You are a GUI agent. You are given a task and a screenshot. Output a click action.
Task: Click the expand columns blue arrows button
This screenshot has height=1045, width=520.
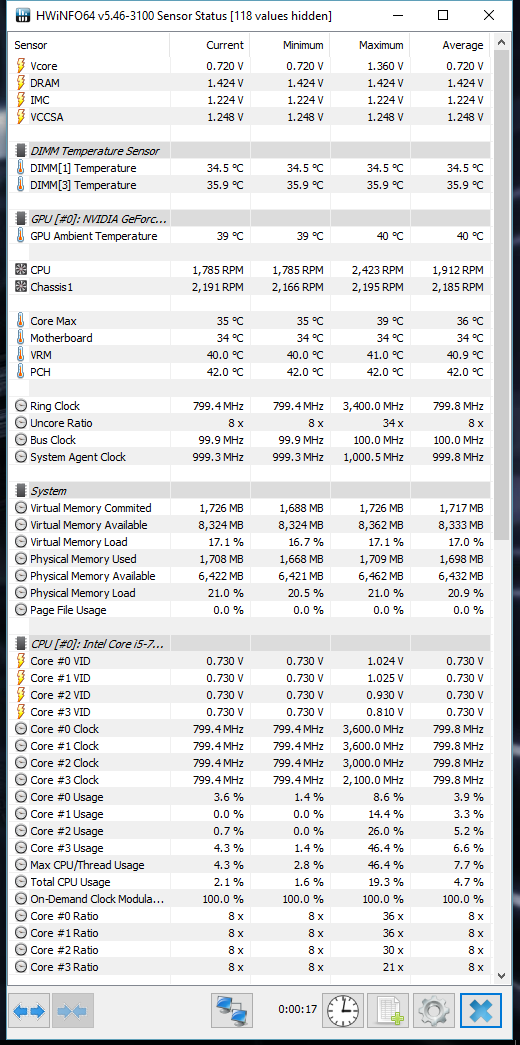pos(29,1010)
